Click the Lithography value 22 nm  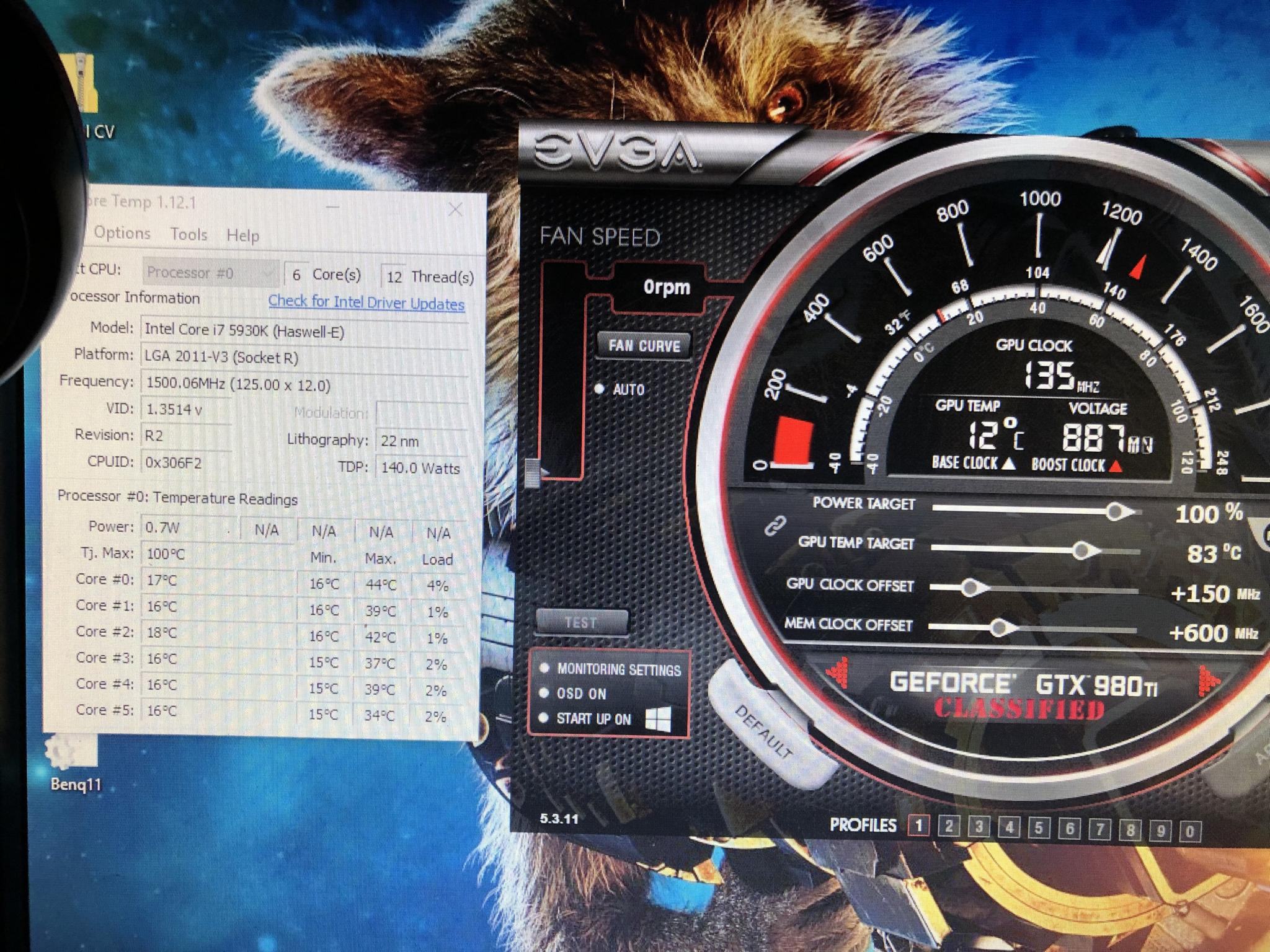click(422, 441)
